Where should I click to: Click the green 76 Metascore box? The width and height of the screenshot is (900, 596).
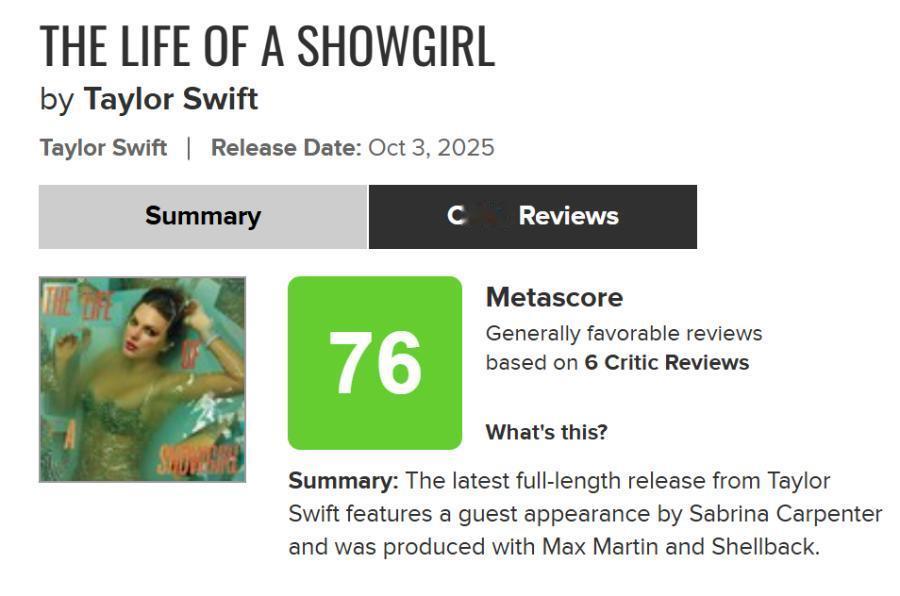(x=375, y=363)
